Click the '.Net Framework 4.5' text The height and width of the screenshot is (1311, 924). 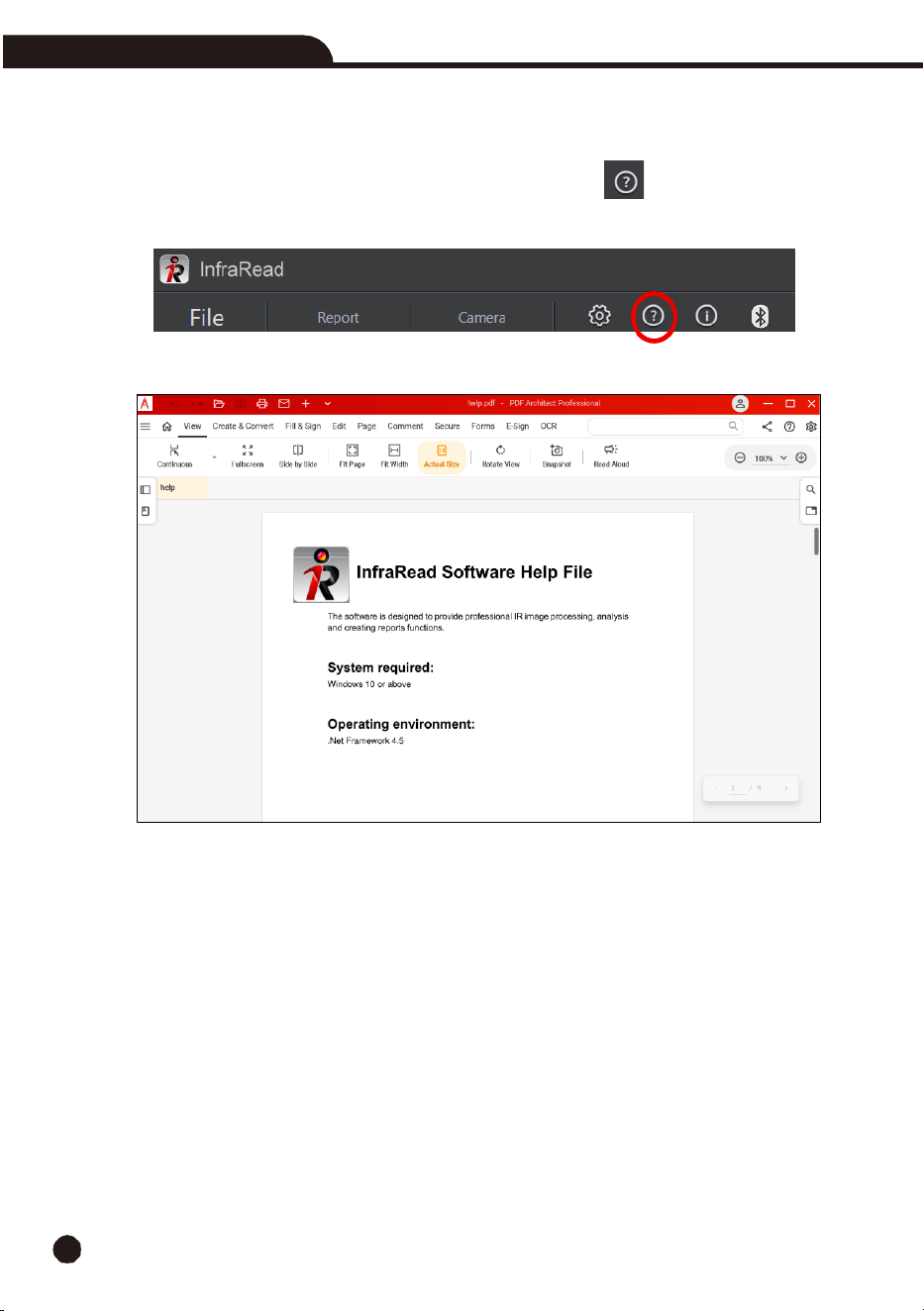click(365, 741)
